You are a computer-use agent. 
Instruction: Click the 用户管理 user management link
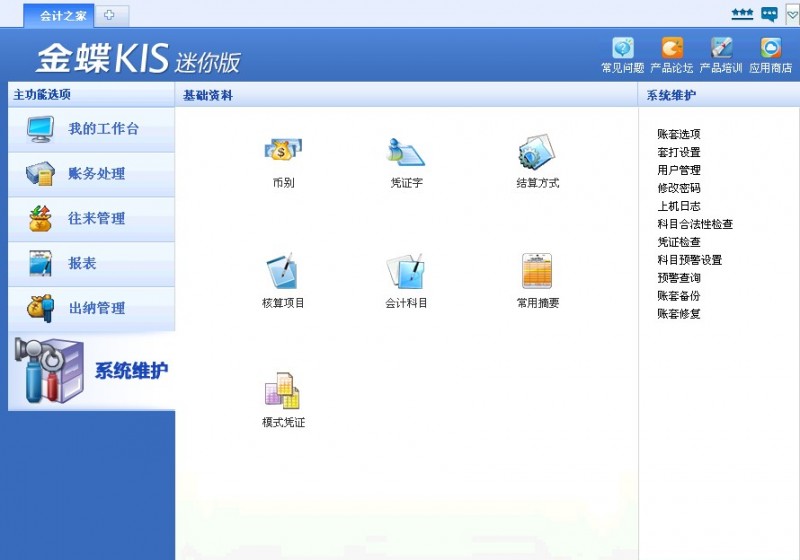pos(679,170)
